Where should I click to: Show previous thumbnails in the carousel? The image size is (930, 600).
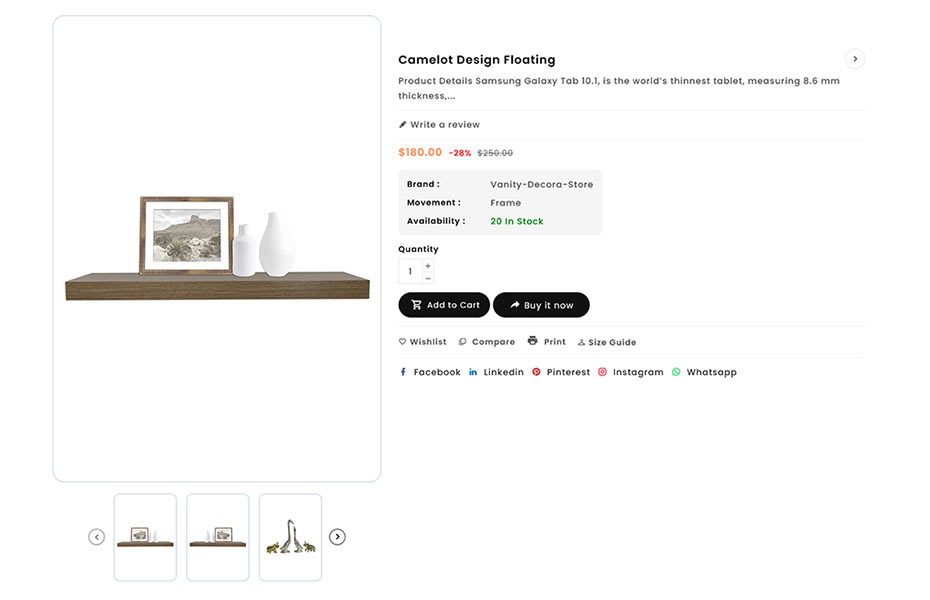97,537
